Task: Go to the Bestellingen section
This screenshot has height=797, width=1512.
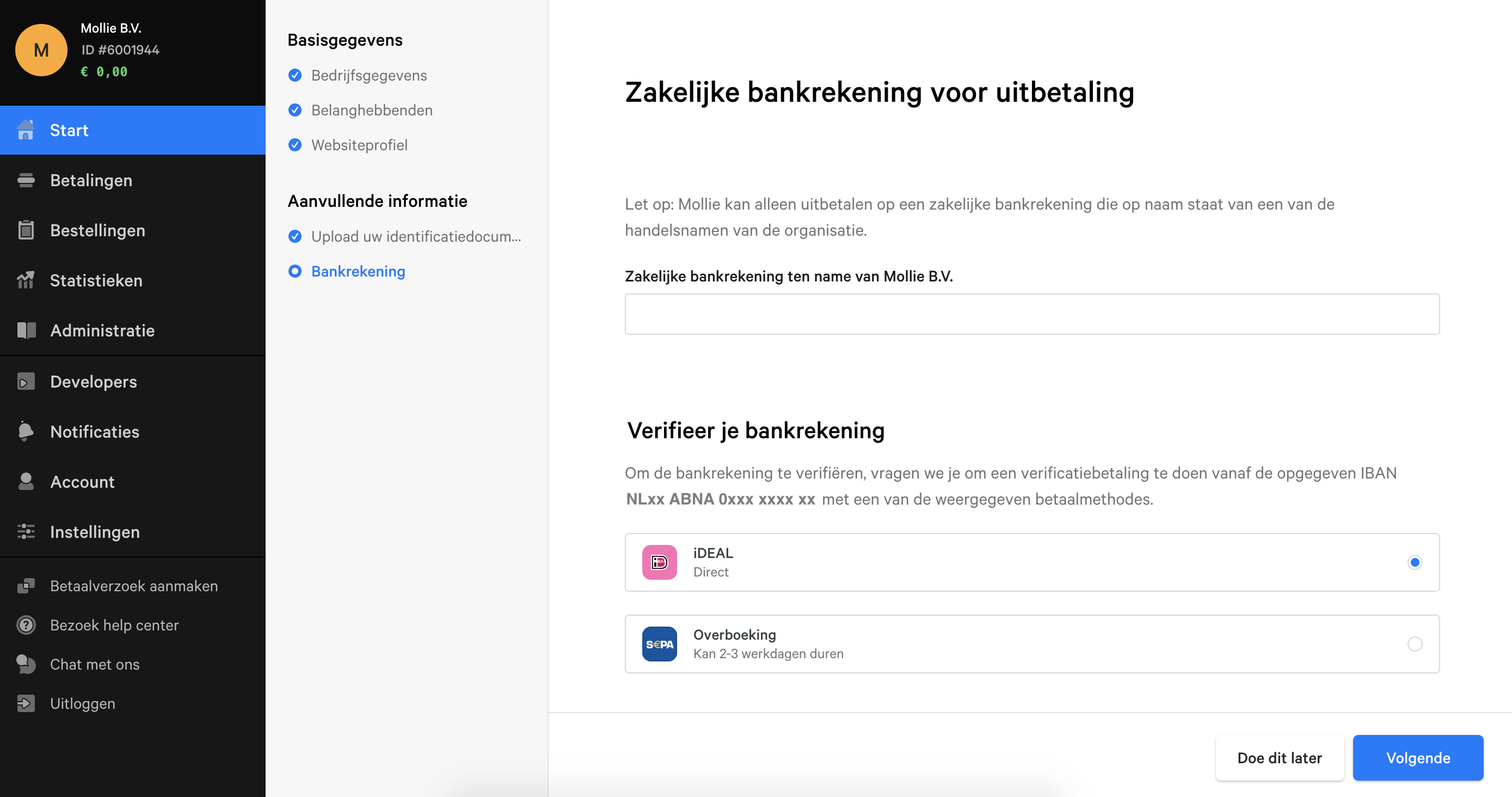Action: tap(133, 230)
